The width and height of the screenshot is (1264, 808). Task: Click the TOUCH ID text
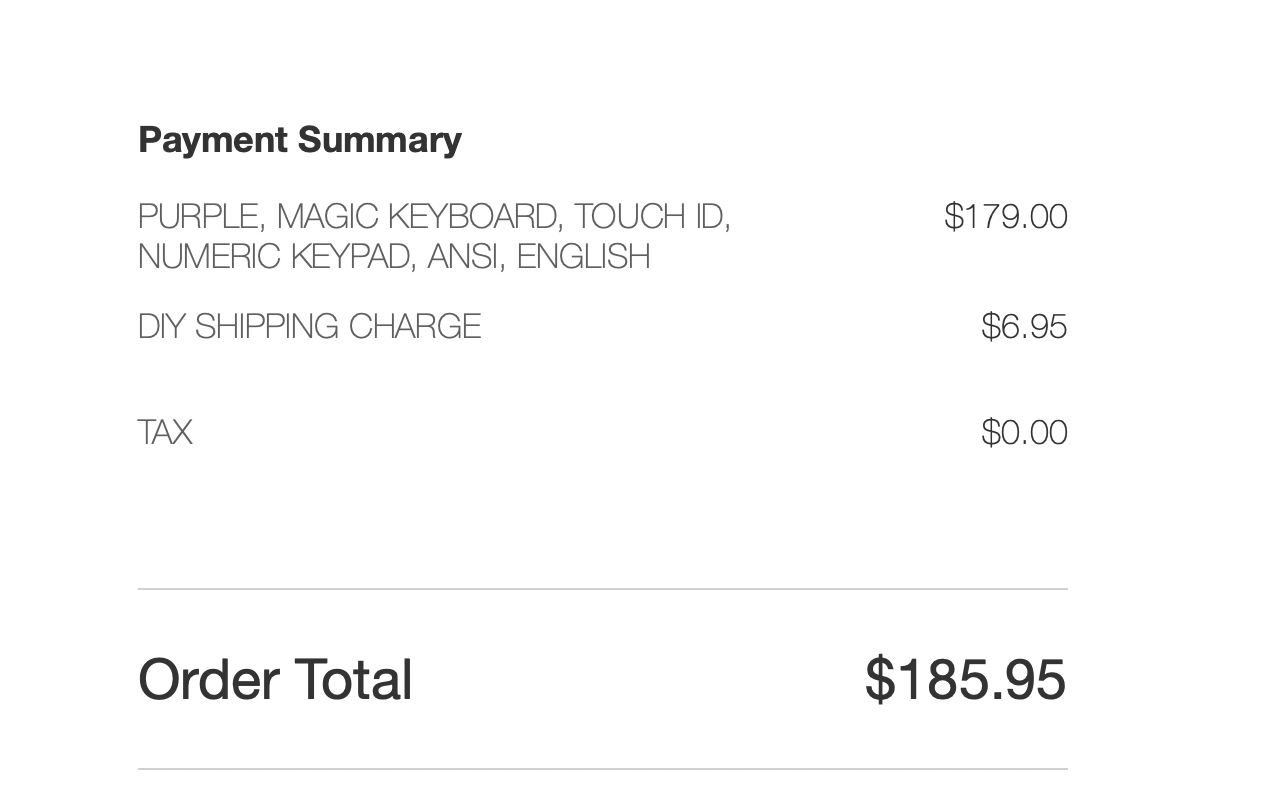tap(651, 217)
